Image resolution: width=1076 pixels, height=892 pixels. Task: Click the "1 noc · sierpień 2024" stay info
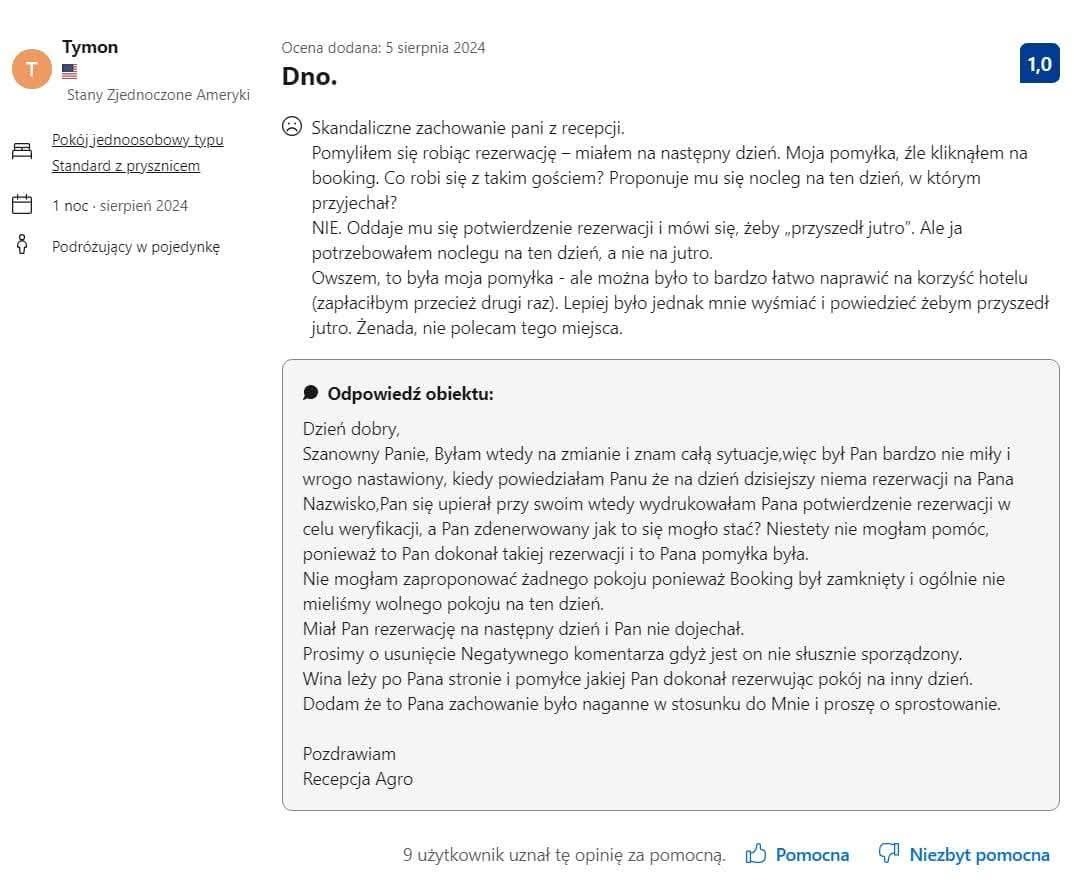pos(120,206)
